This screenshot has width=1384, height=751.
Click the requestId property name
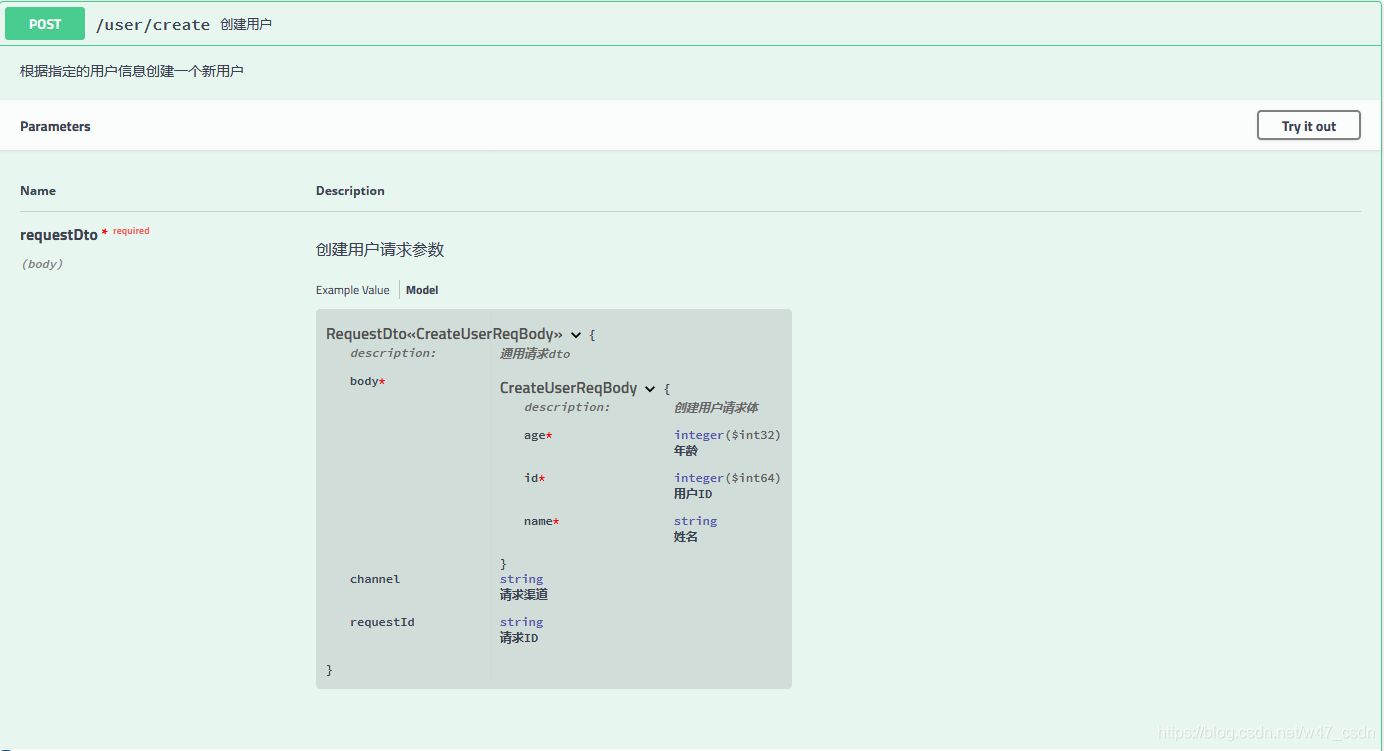pyautogui.click(x=382, y=622)
